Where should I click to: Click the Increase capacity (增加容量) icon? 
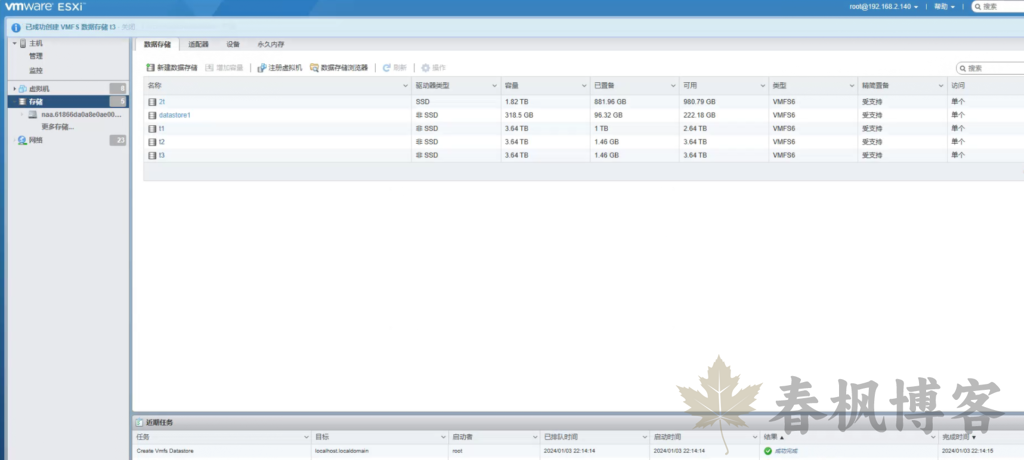click(x=210, y=68)
